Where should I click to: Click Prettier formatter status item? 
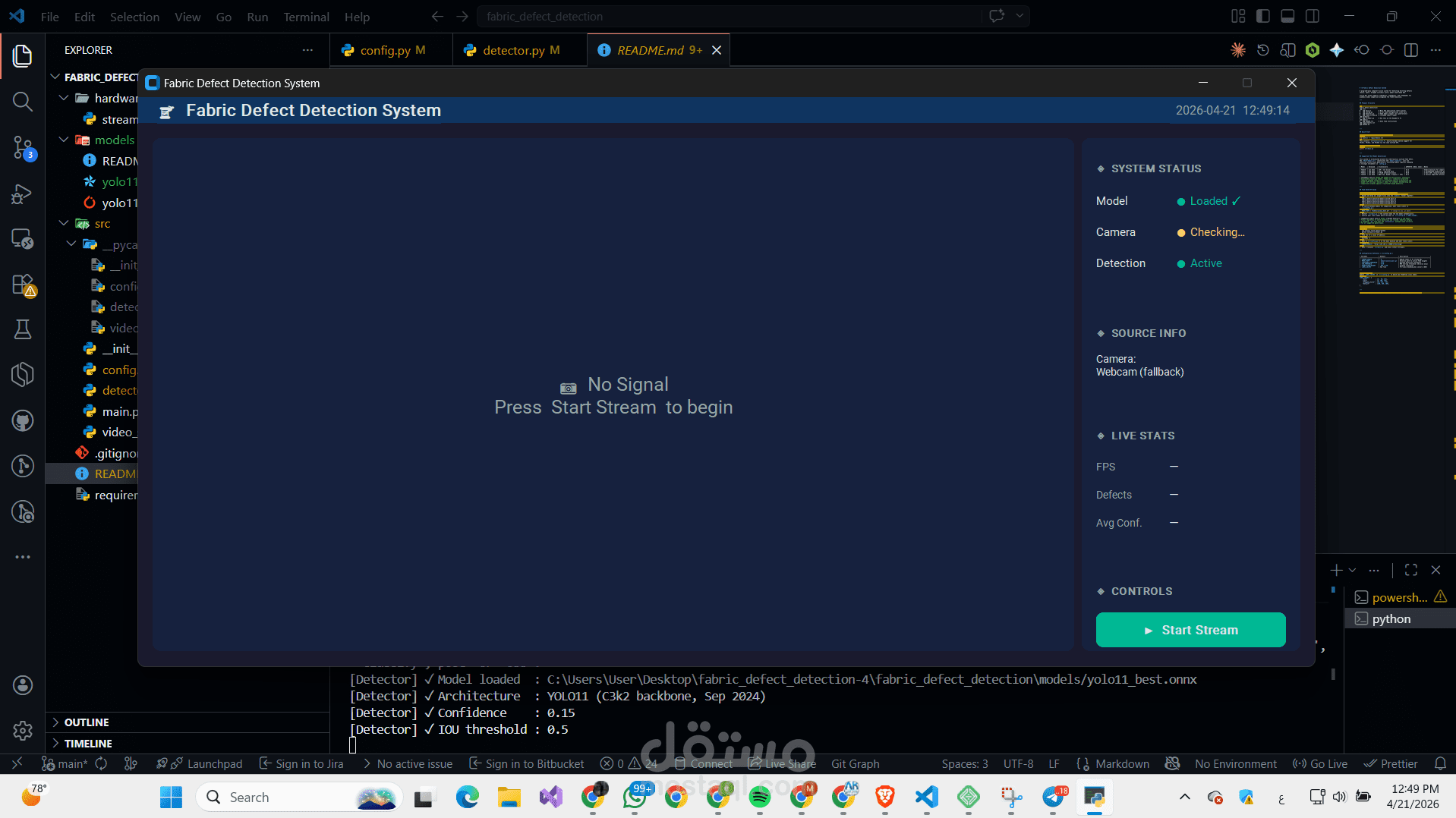point(1391,763)
